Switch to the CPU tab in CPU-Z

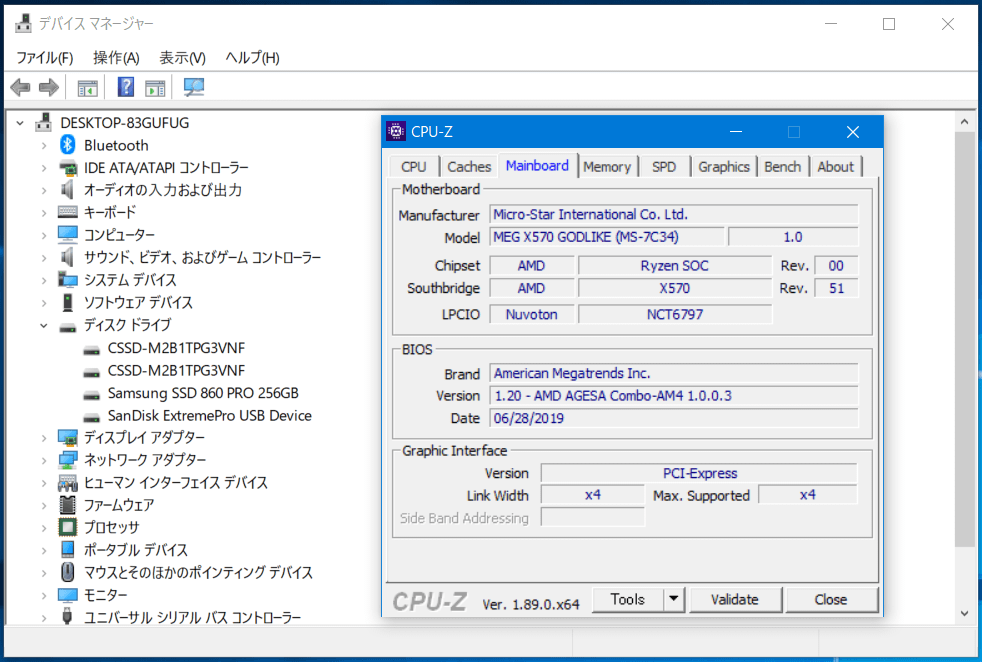413,167
